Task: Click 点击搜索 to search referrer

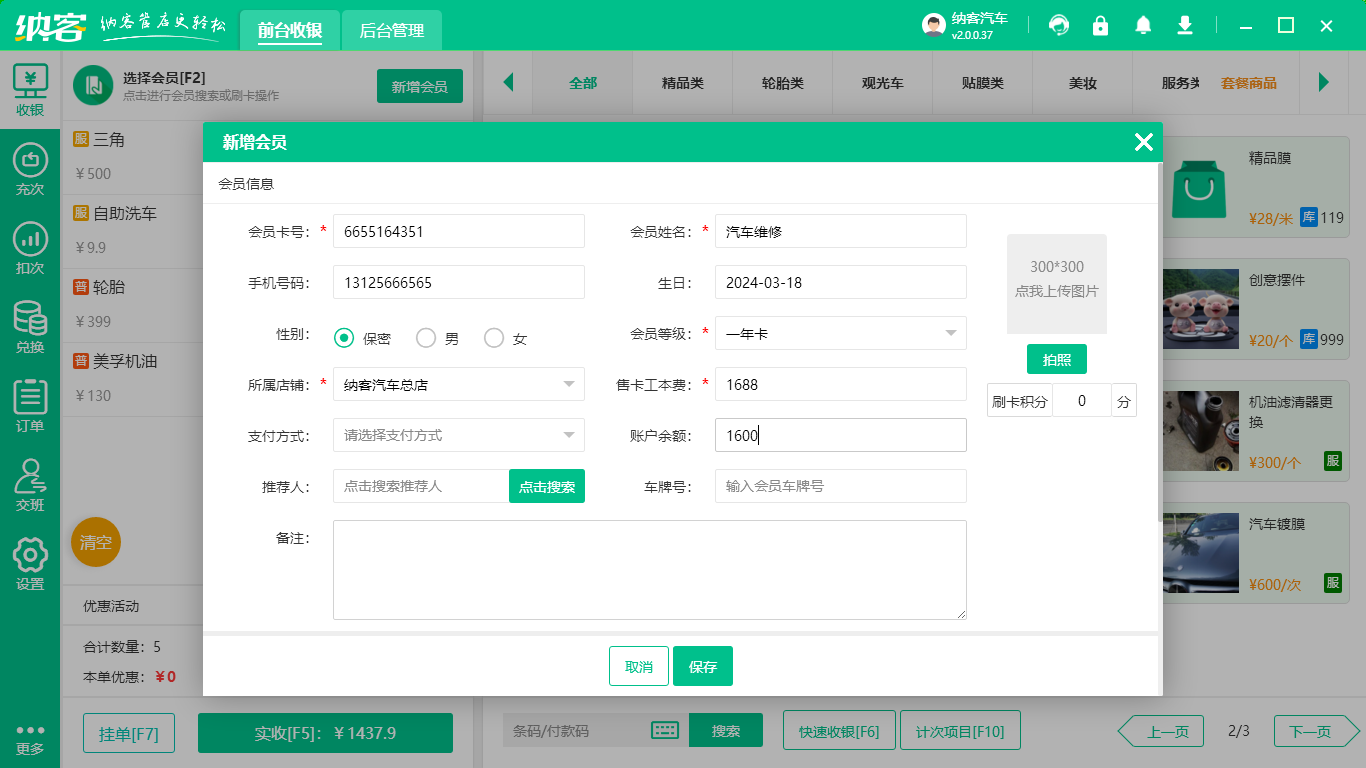Action: point(547,487)
